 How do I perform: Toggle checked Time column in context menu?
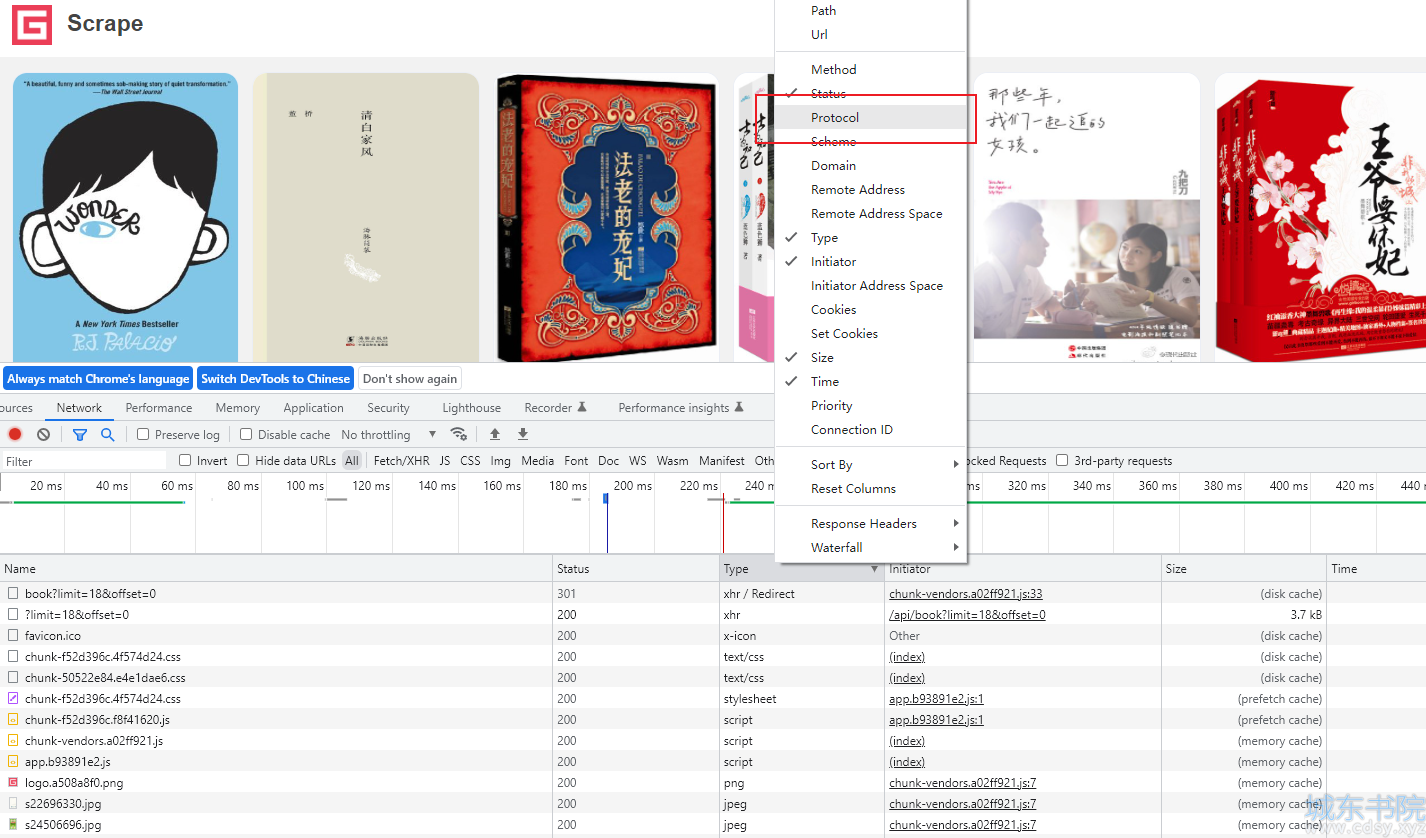871,381
